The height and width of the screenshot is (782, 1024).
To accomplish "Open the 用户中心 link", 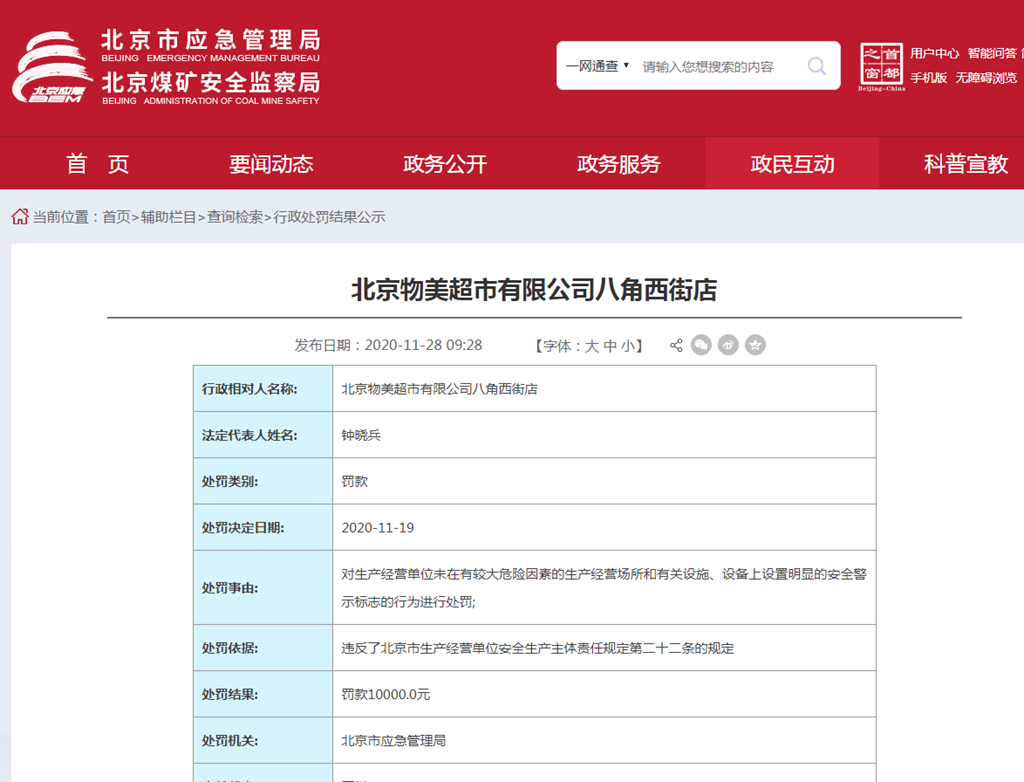I will [x=935, y=54].
